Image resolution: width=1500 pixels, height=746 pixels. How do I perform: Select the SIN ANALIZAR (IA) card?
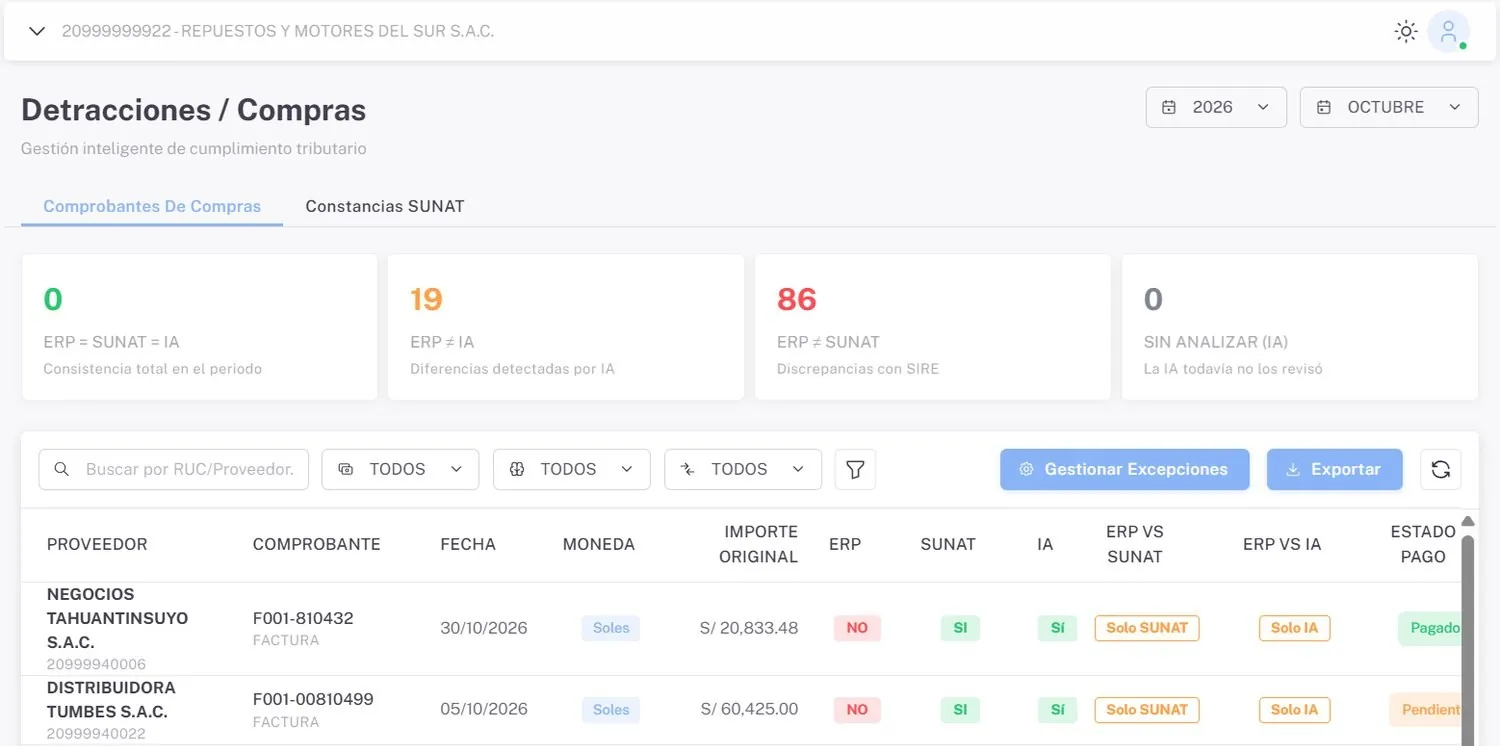coord(1300,327)
